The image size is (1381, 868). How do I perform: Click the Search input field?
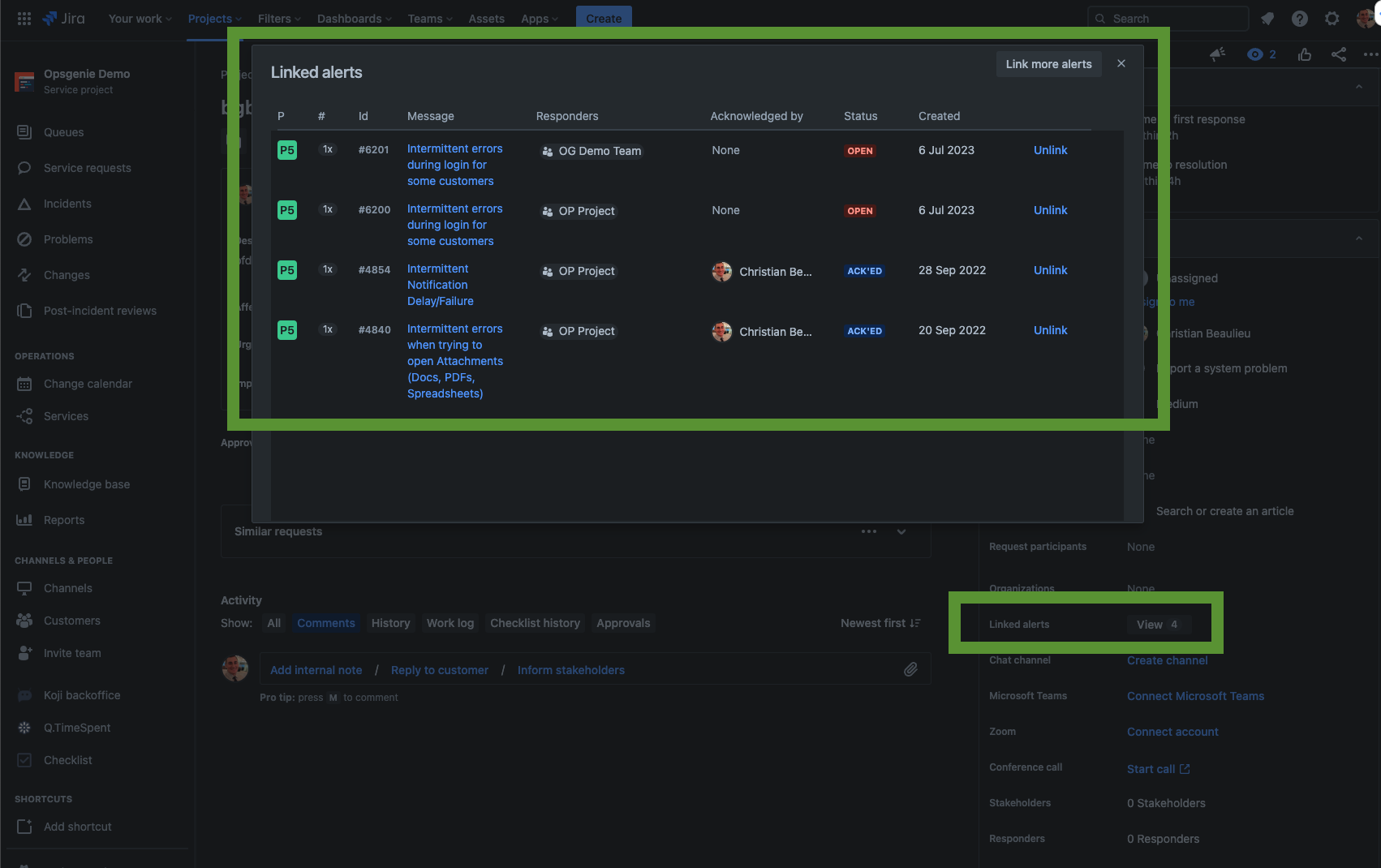click(1168, 19)
